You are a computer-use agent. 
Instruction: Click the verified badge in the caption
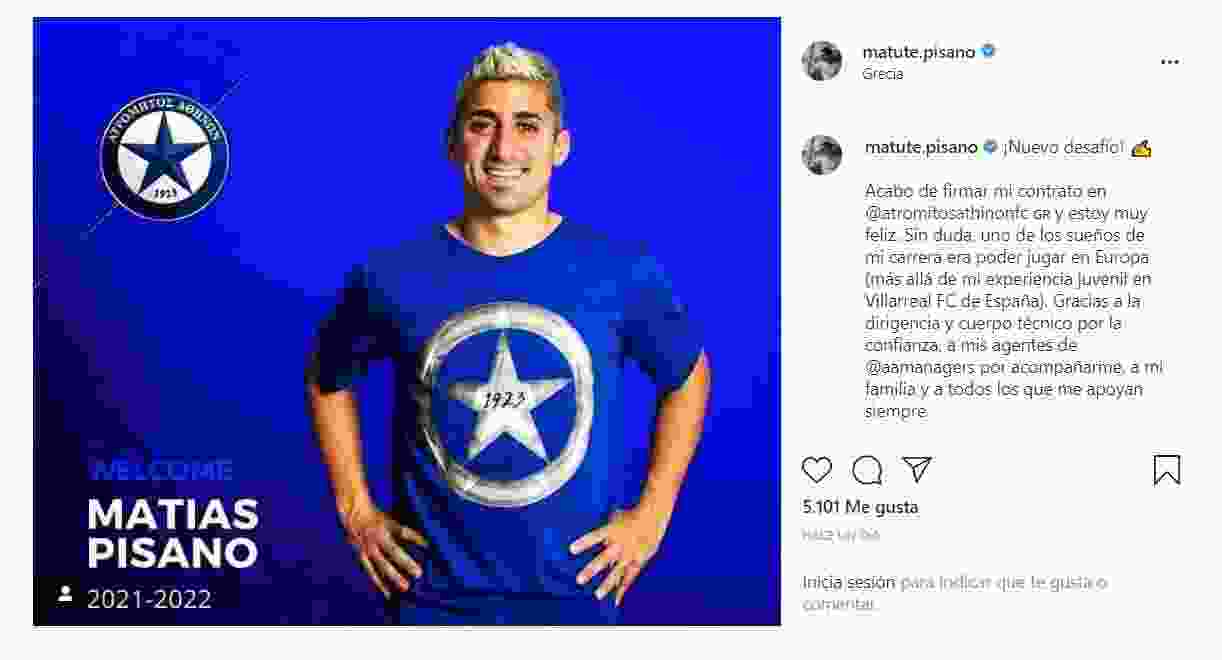point(990,147)
